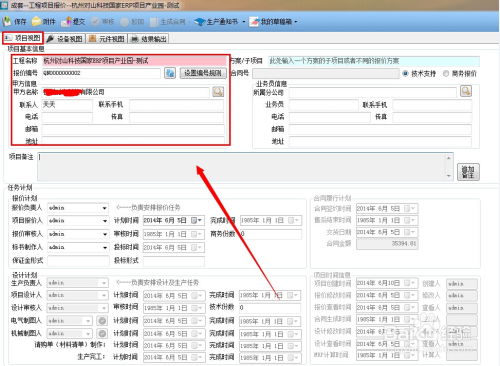500x366 pixels.
Task: Click the 保证金形式 input field
Action: click(78, 261)
